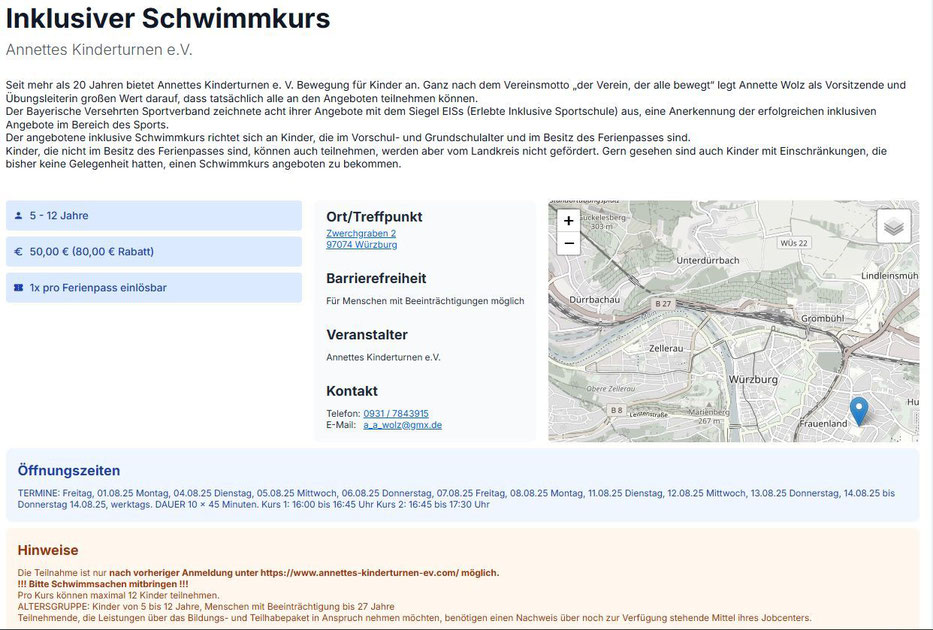Select the 50,00 € price badge

[154, 252]
